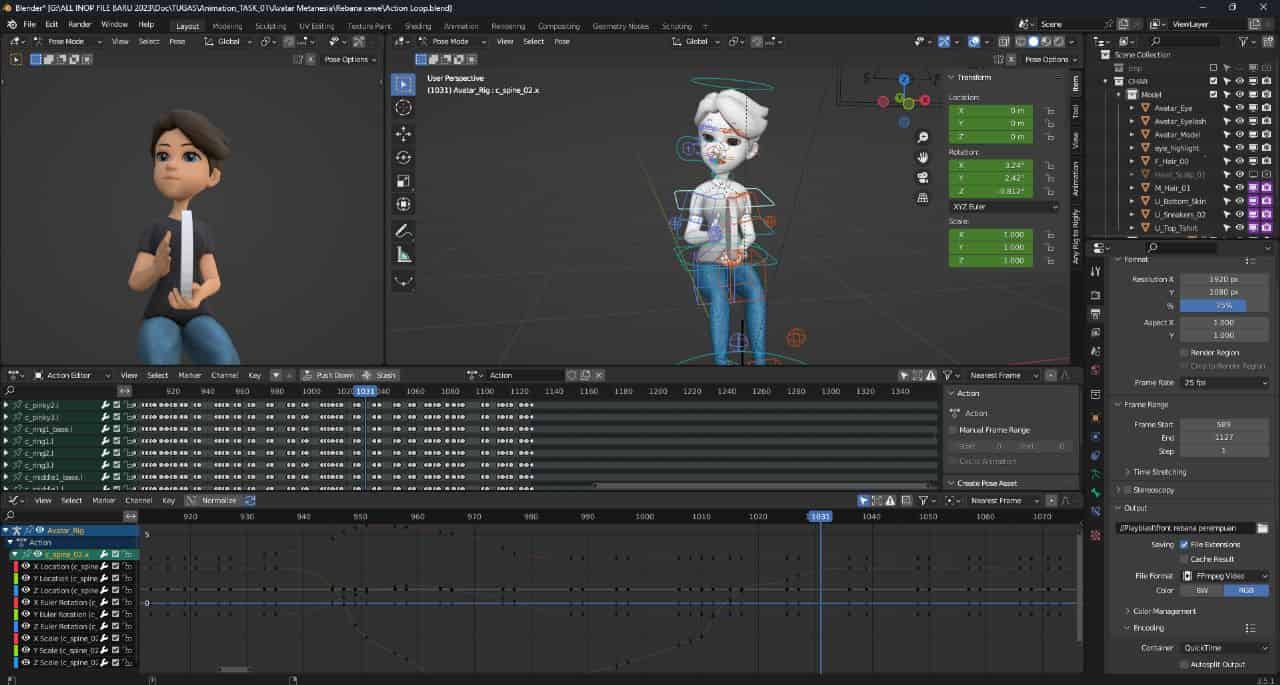Toggle the Manual Frame Range checkbox
1280x685 pixels.
pyautogui.click(x=953, y=430)
